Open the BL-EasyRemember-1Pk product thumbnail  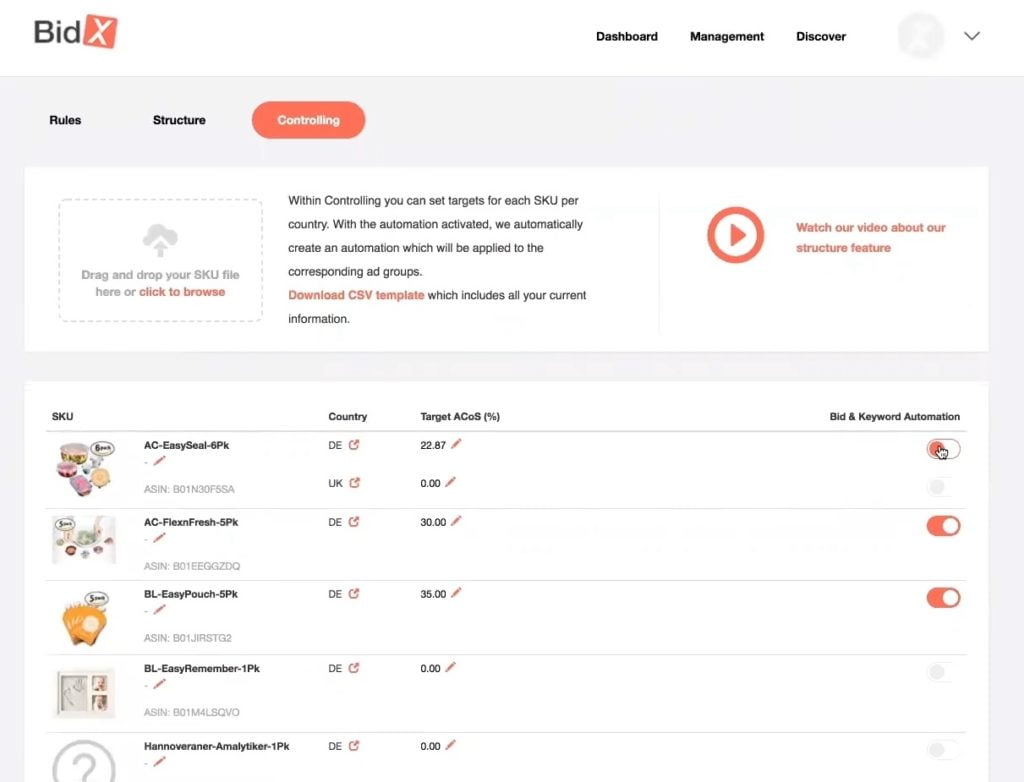84,692
